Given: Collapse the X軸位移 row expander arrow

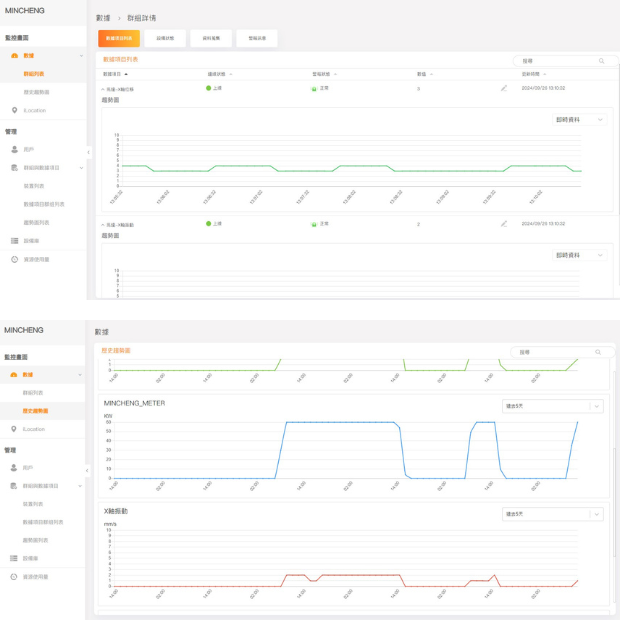Looking at the screenshot, I should [103, 89].
